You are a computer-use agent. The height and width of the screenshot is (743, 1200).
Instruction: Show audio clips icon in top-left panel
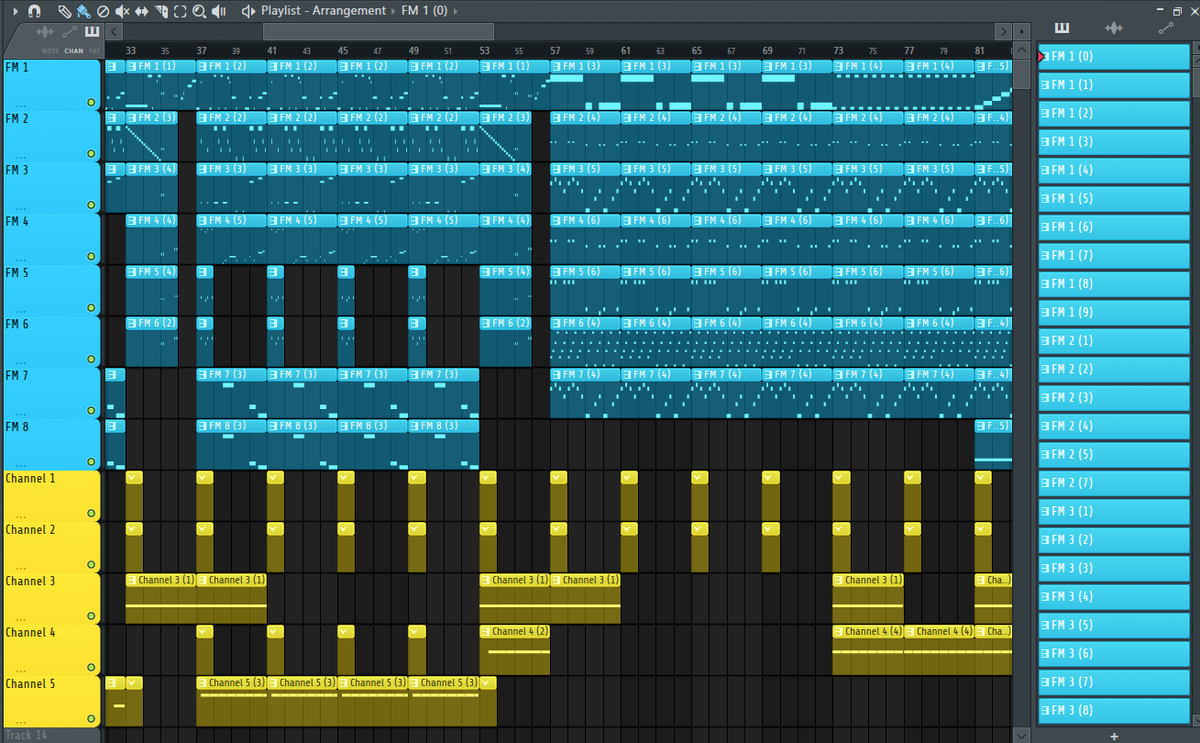tap(44, 33)
